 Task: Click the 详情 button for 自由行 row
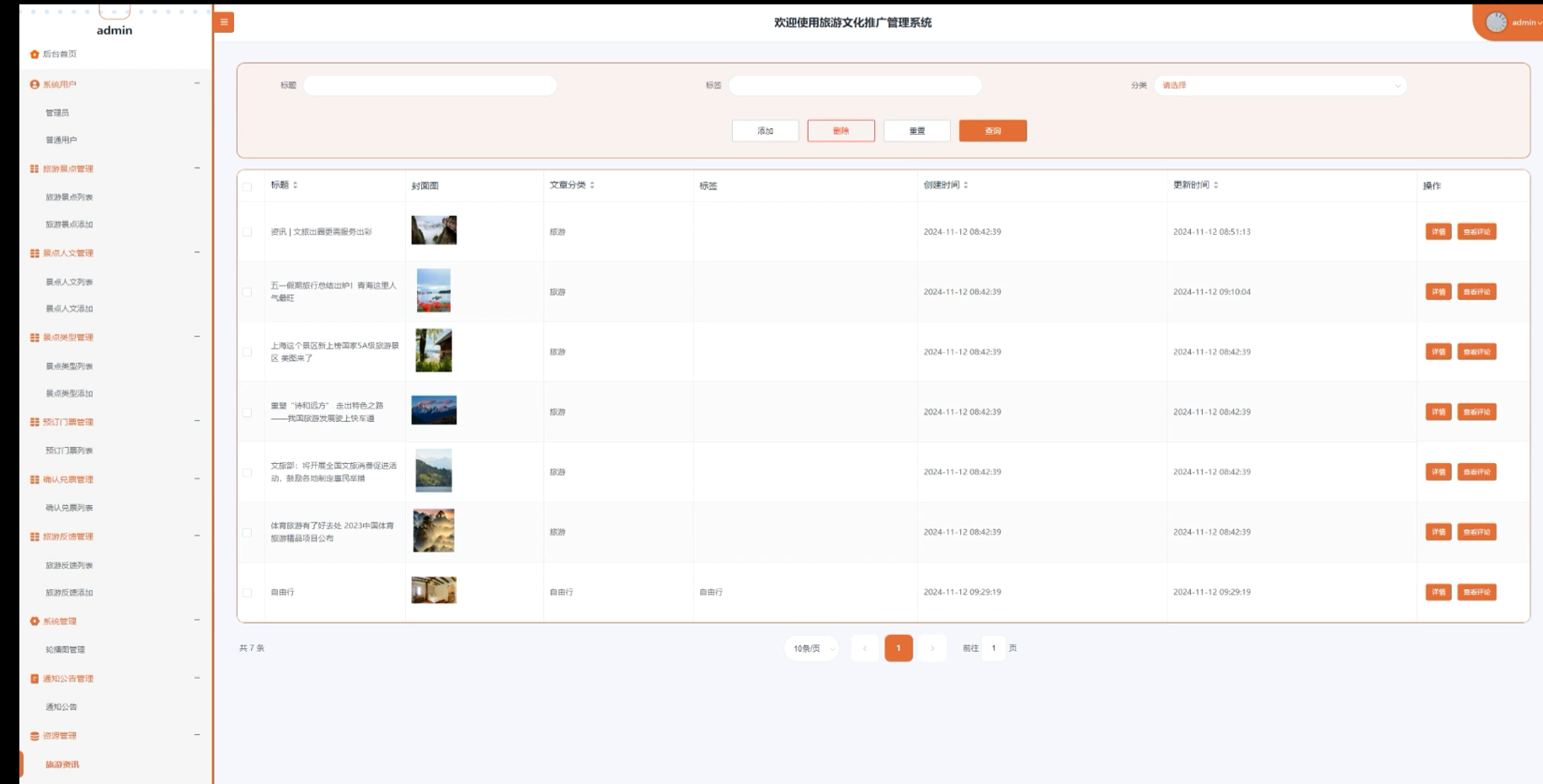coord(1438,591)
